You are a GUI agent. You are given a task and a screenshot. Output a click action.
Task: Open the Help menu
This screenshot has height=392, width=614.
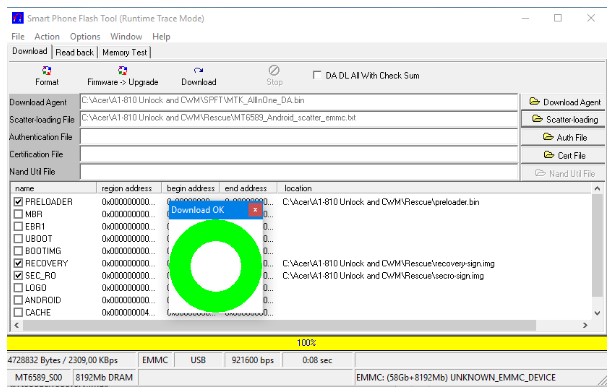click(x=161, y=36)
